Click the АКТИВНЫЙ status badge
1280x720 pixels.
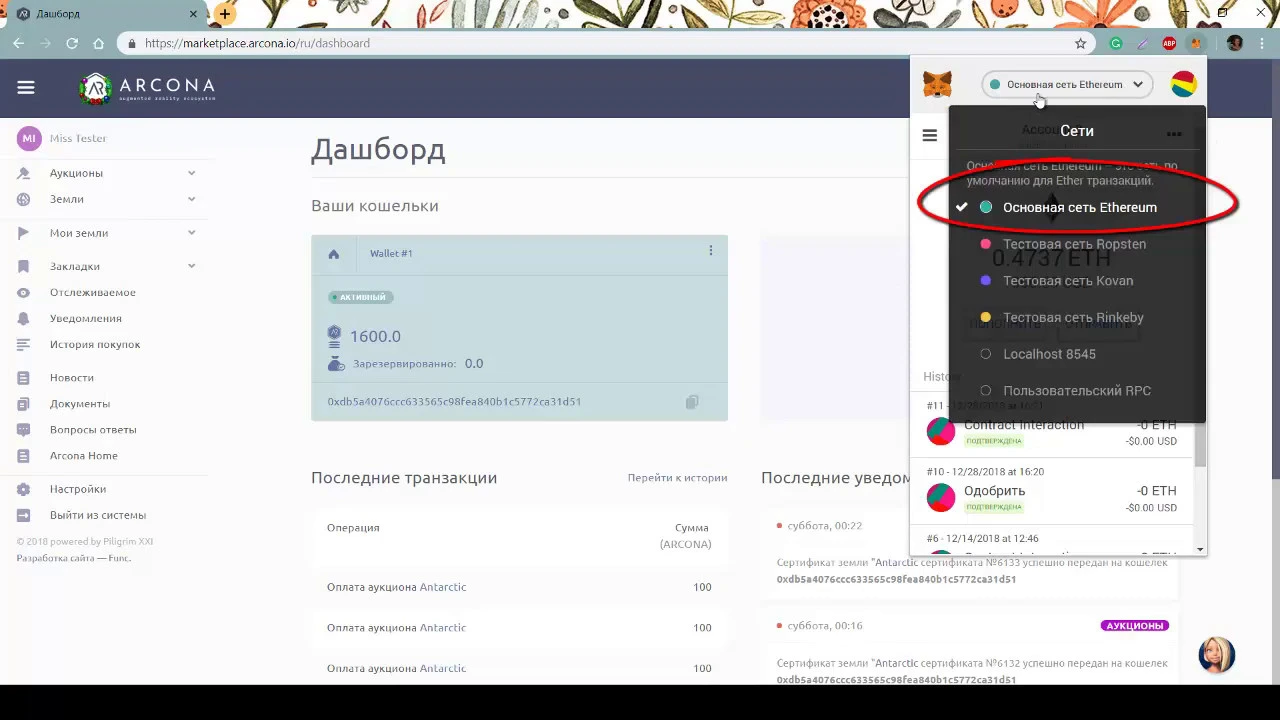point(361,297)
